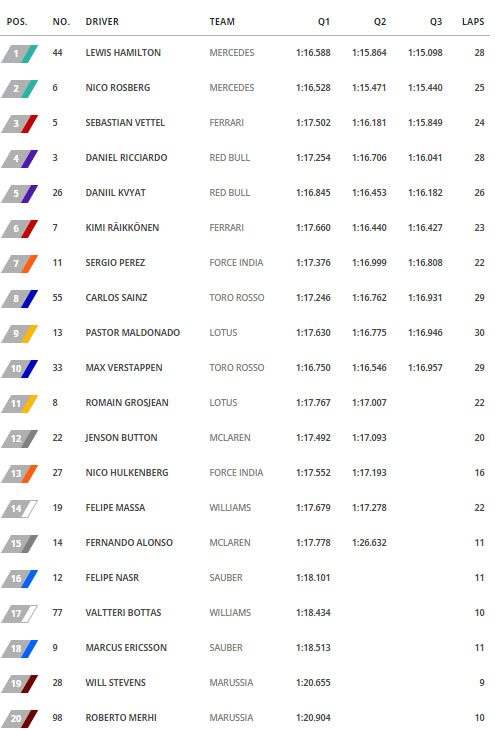Click position 1 badge with teal stripe

click(20, 54)
